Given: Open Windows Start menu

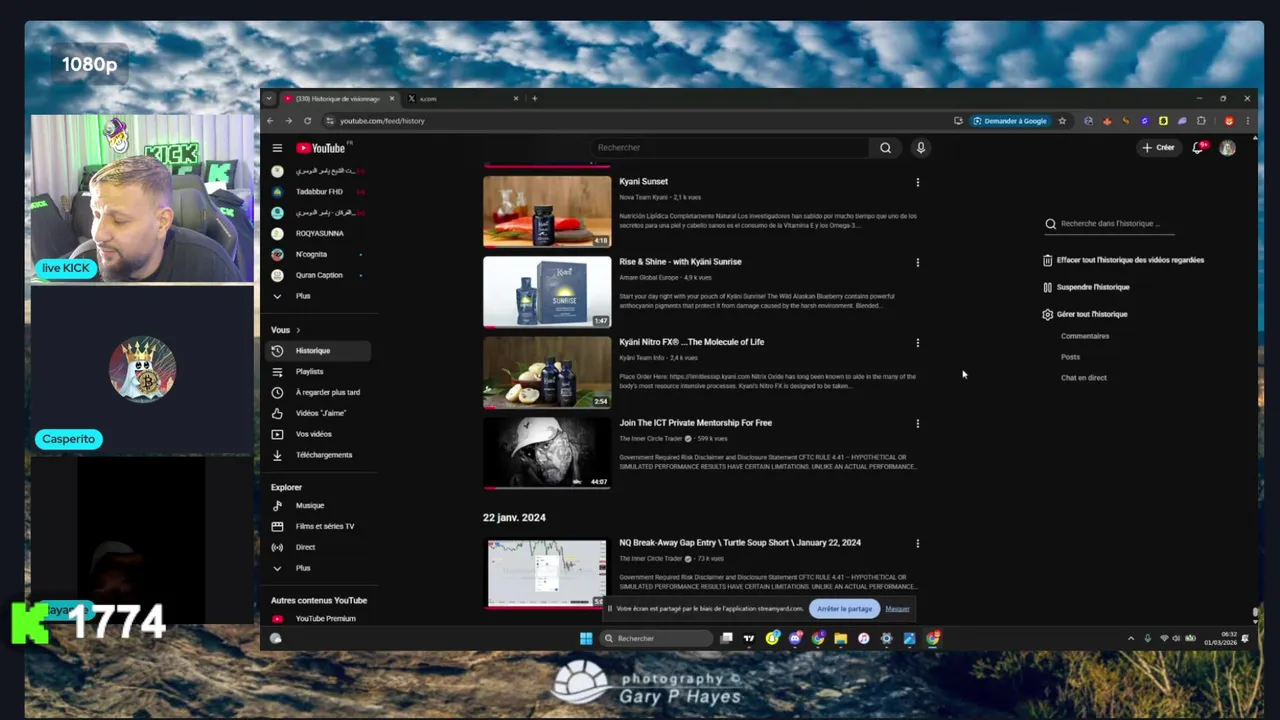Looking at the screenshot, I should click(586, 638).
